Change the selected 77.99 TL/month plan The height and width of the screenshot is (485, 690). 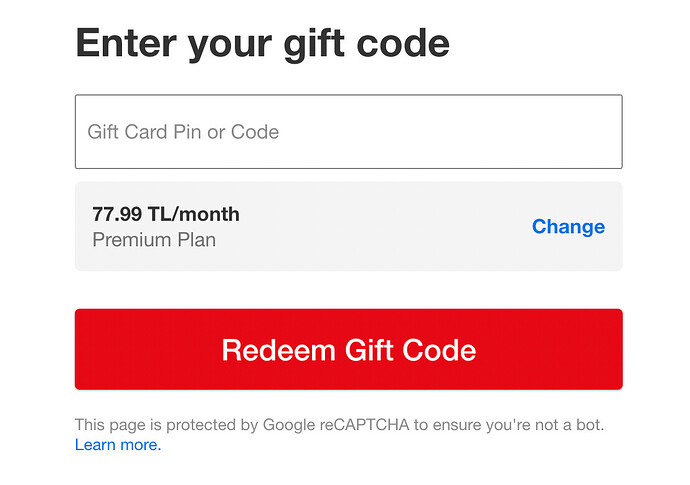click(x=568, y=227)
